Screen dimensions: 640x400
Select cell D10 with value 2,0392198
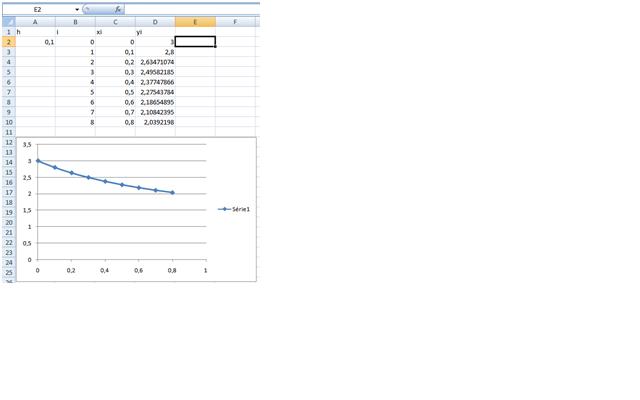point(155,122)
